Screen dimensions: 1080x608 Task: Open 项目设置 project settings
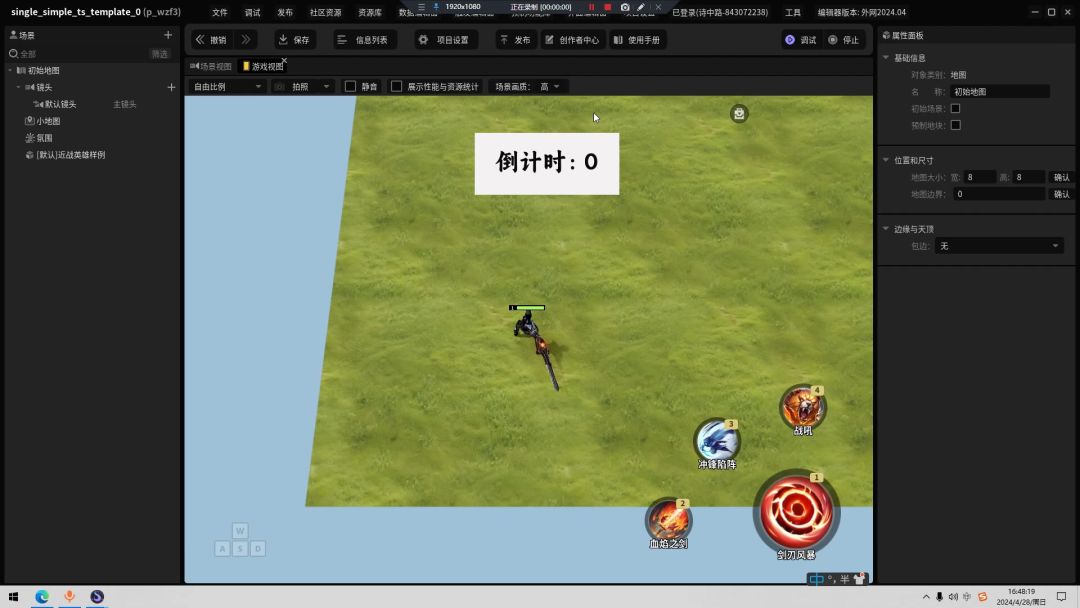coord(443,40)
